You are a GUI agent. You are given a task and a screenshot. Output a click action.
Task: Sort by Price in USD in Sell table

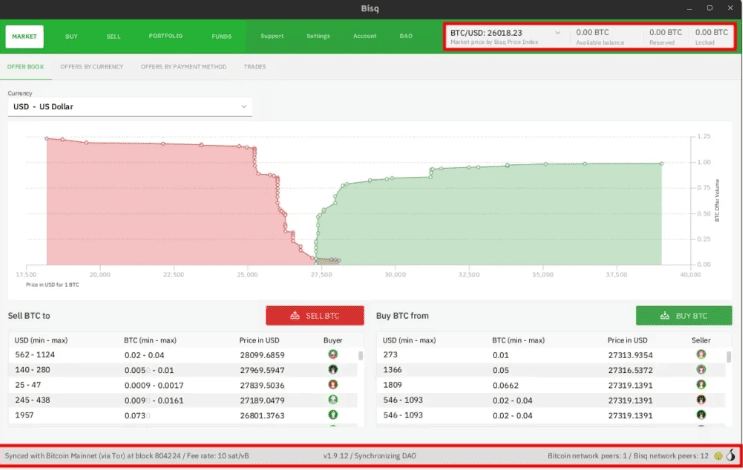point(259,340)
